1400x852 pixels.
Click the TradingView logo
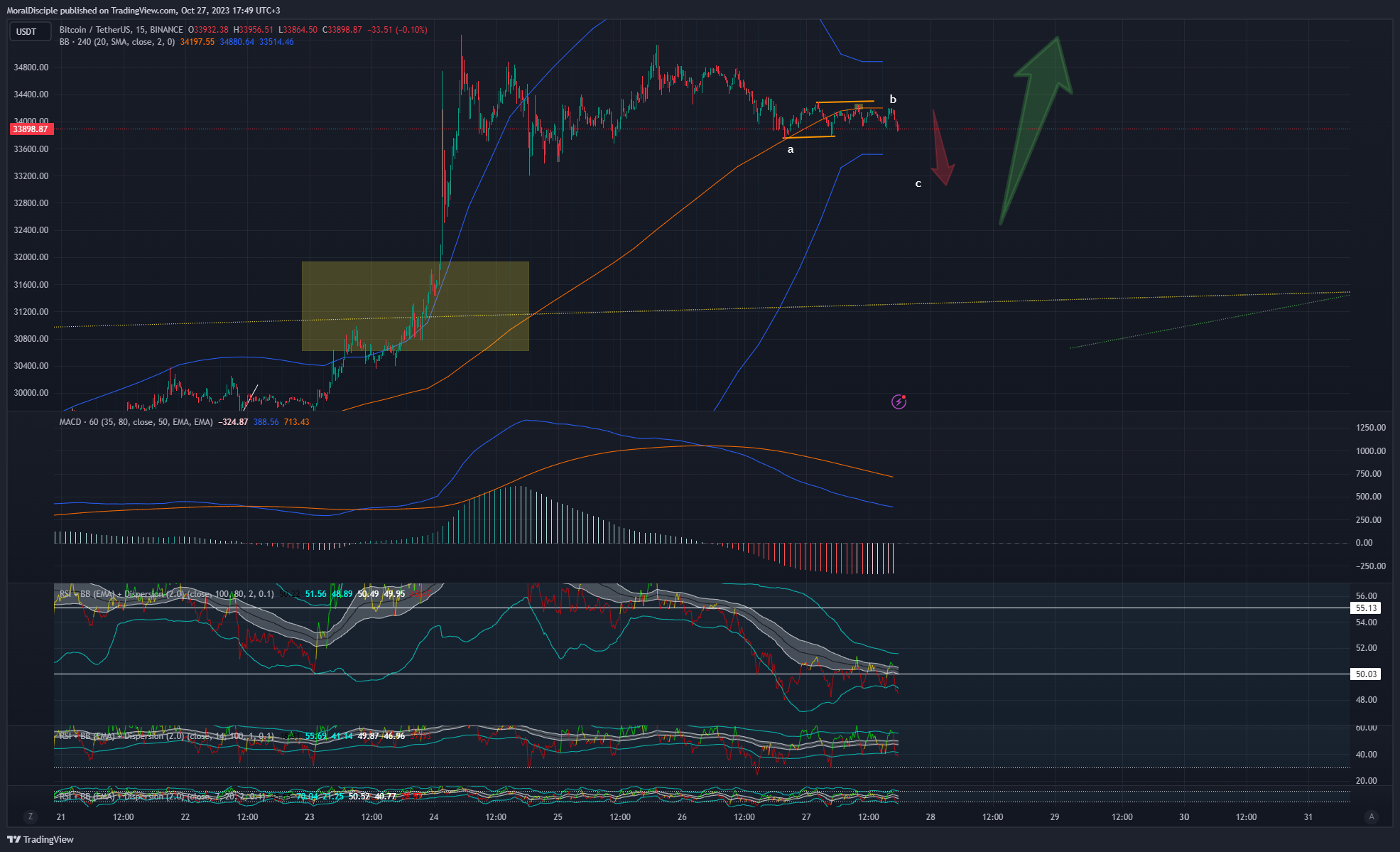tap(40, 839)
